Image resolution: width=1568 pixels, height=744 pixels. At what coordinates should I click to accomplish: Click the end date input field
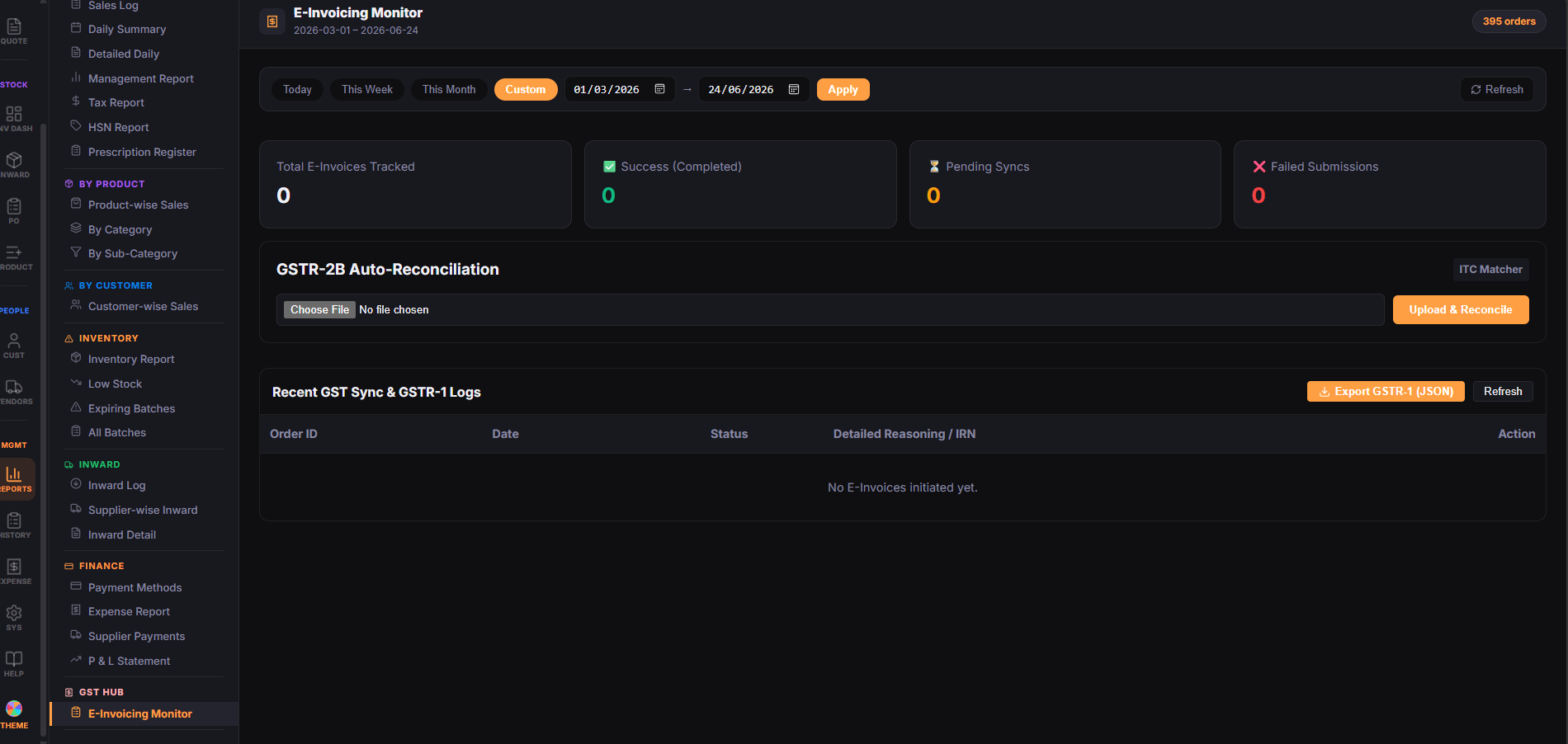pyautogui.click(x=753, y=89)
